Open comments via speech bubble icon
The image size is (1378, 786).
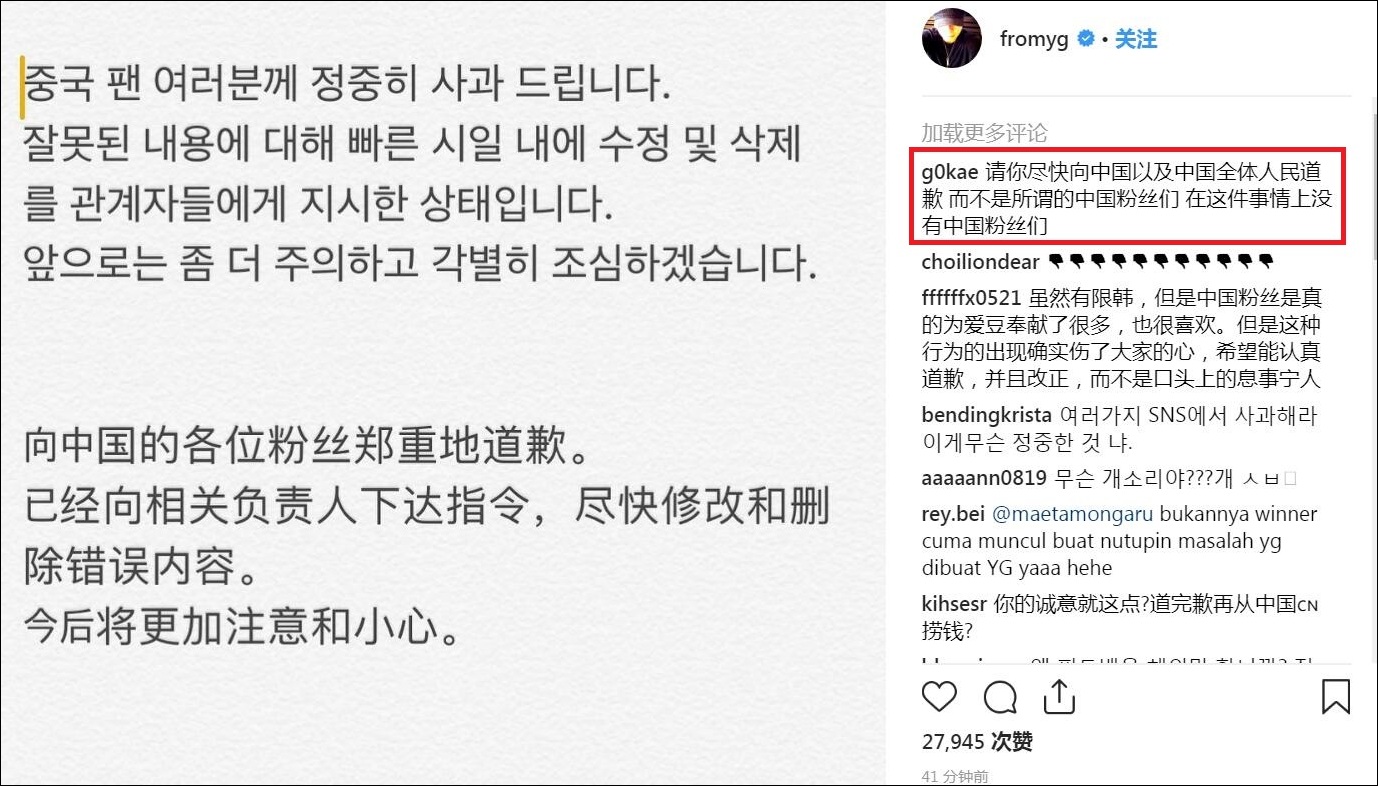[x=1001, y=696]
